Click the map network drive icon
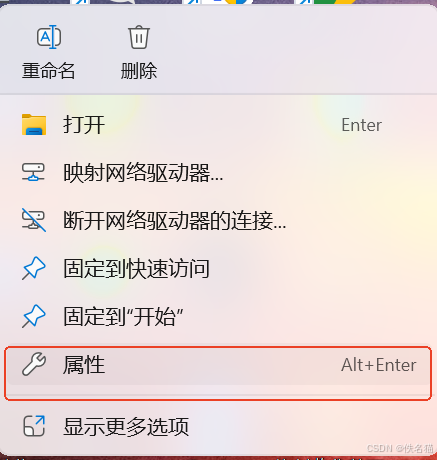Image resolution: width=437 pixels, height=460 pixels. tap(33, 172)
